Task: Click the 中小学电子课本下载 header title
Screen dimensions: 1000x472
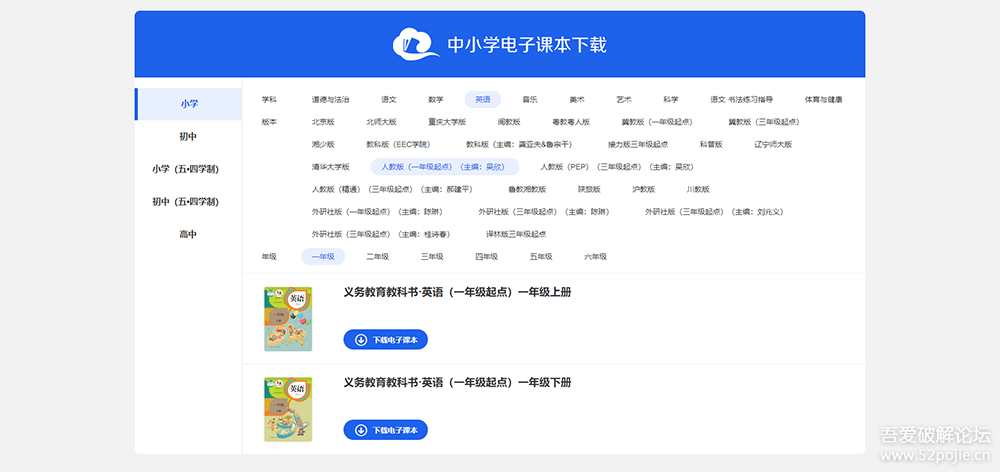Action: pyautogui.click(x=526, y=45)
